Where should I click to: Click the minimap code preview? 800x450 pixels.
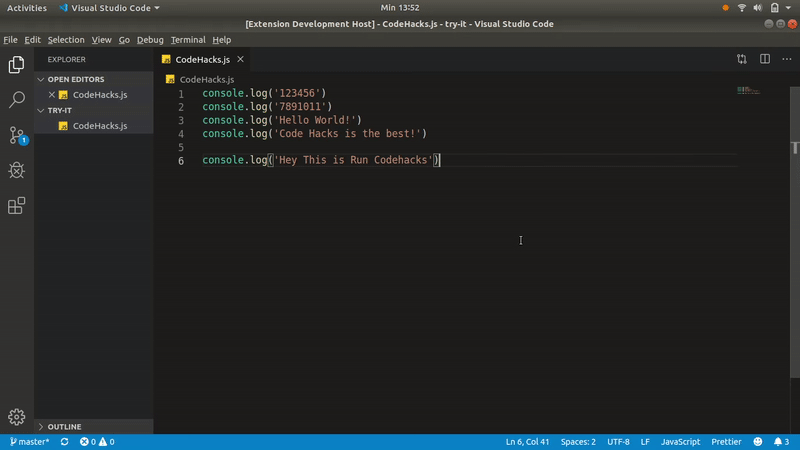tap(748, 90)
